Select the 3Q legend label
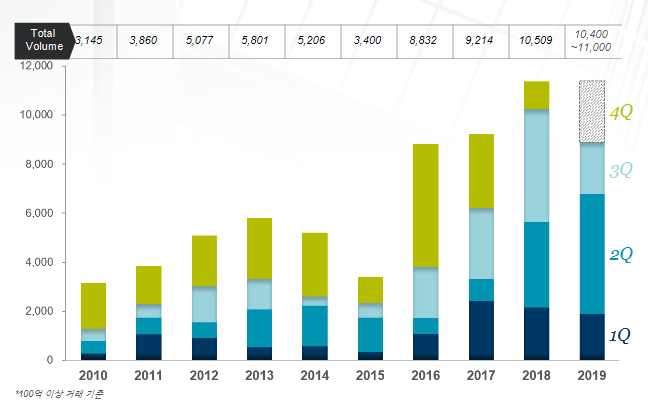This screenshot has height=406, width=648. point(620,170)
